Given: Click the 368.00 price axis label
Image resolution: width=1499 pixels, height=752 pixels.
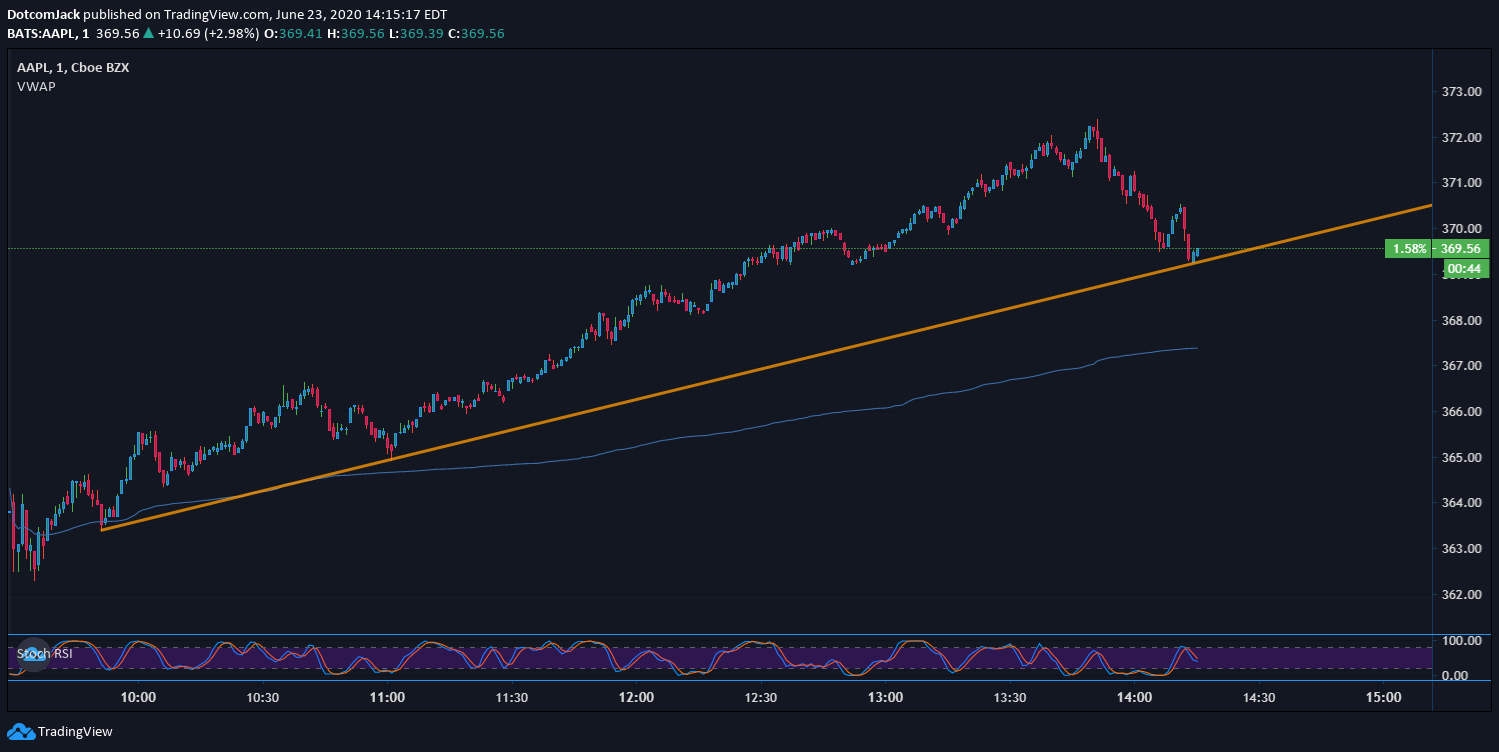Looking at the screenshot, I should 1461,320.
